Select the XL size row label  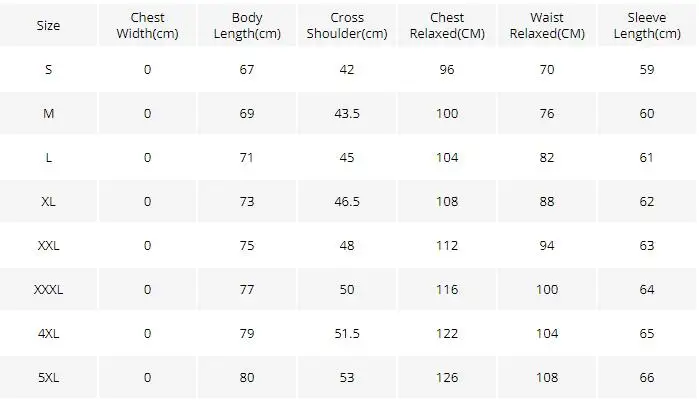48,202
